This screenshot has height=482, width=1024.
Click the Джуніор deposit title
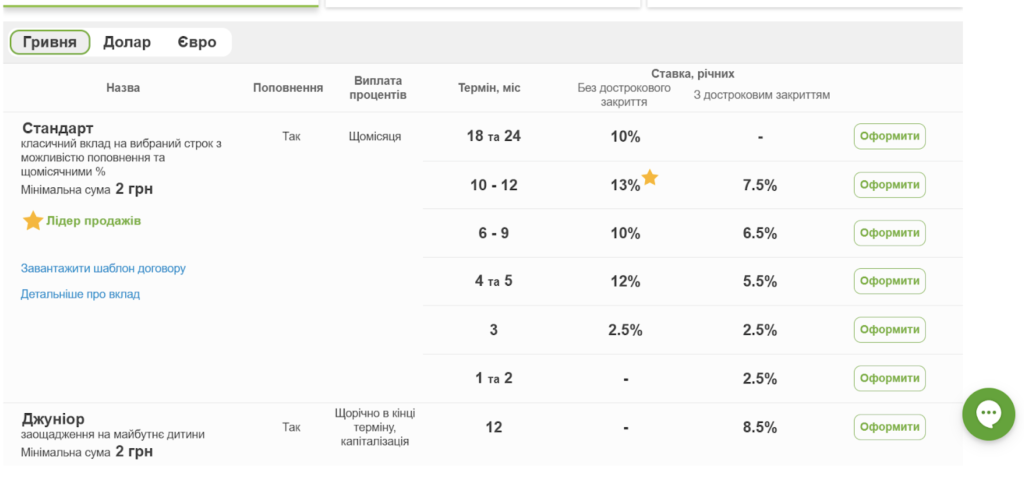54,419
